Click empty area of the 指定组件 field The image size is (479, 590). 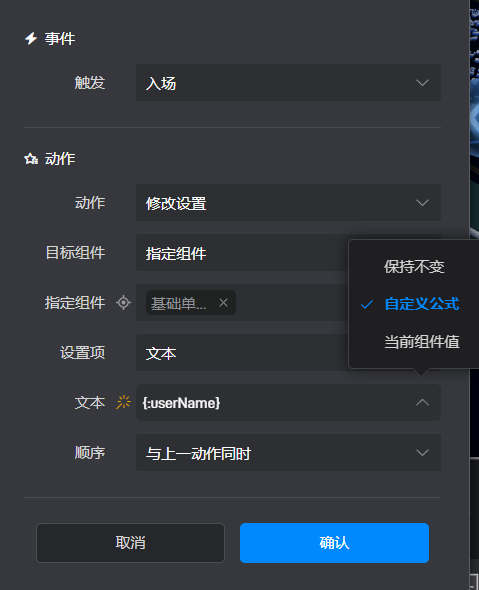pos(292,303)
